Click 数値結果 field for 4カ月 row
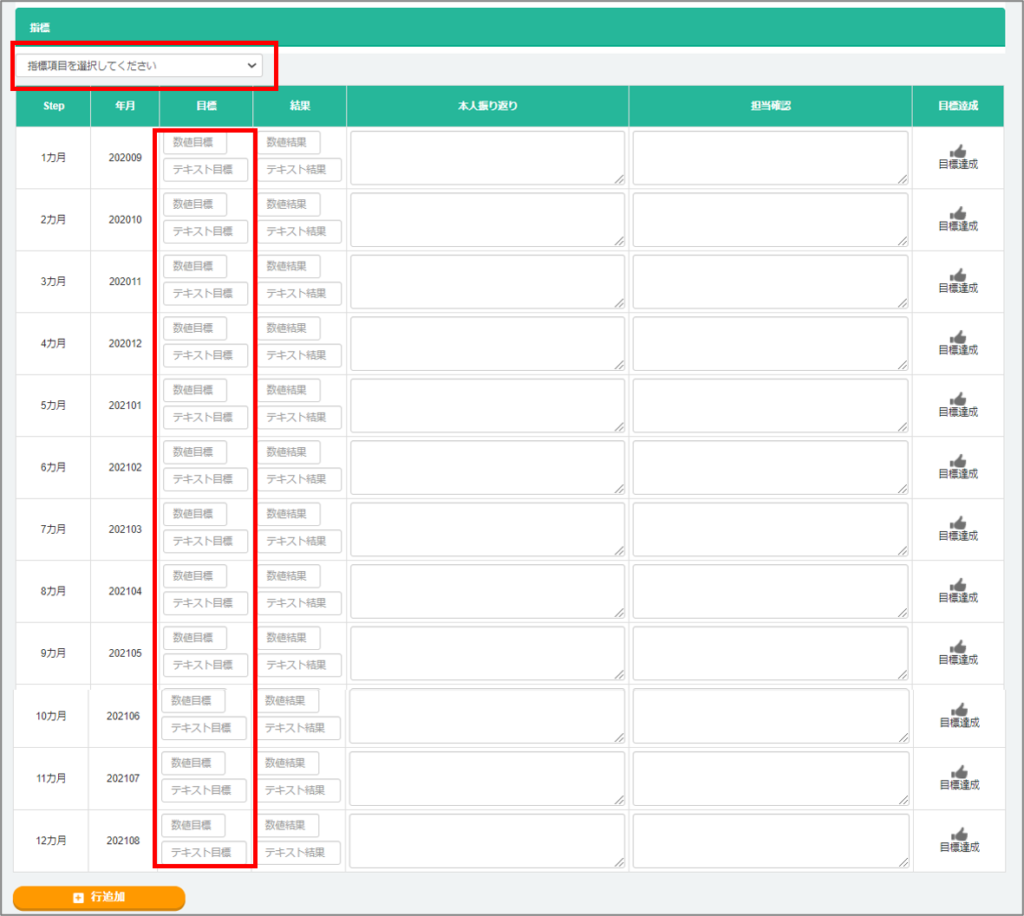 pyautogui.click(x=288, y=328)
